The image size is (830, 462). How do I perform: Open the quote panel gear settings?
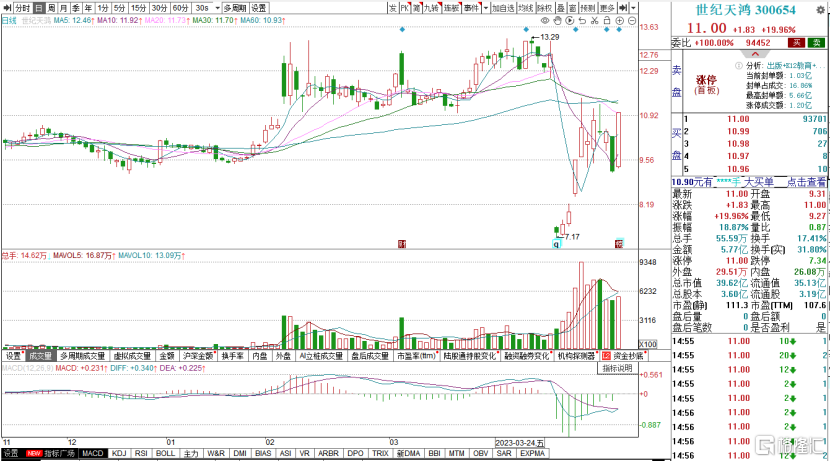(x=820, y=9)
